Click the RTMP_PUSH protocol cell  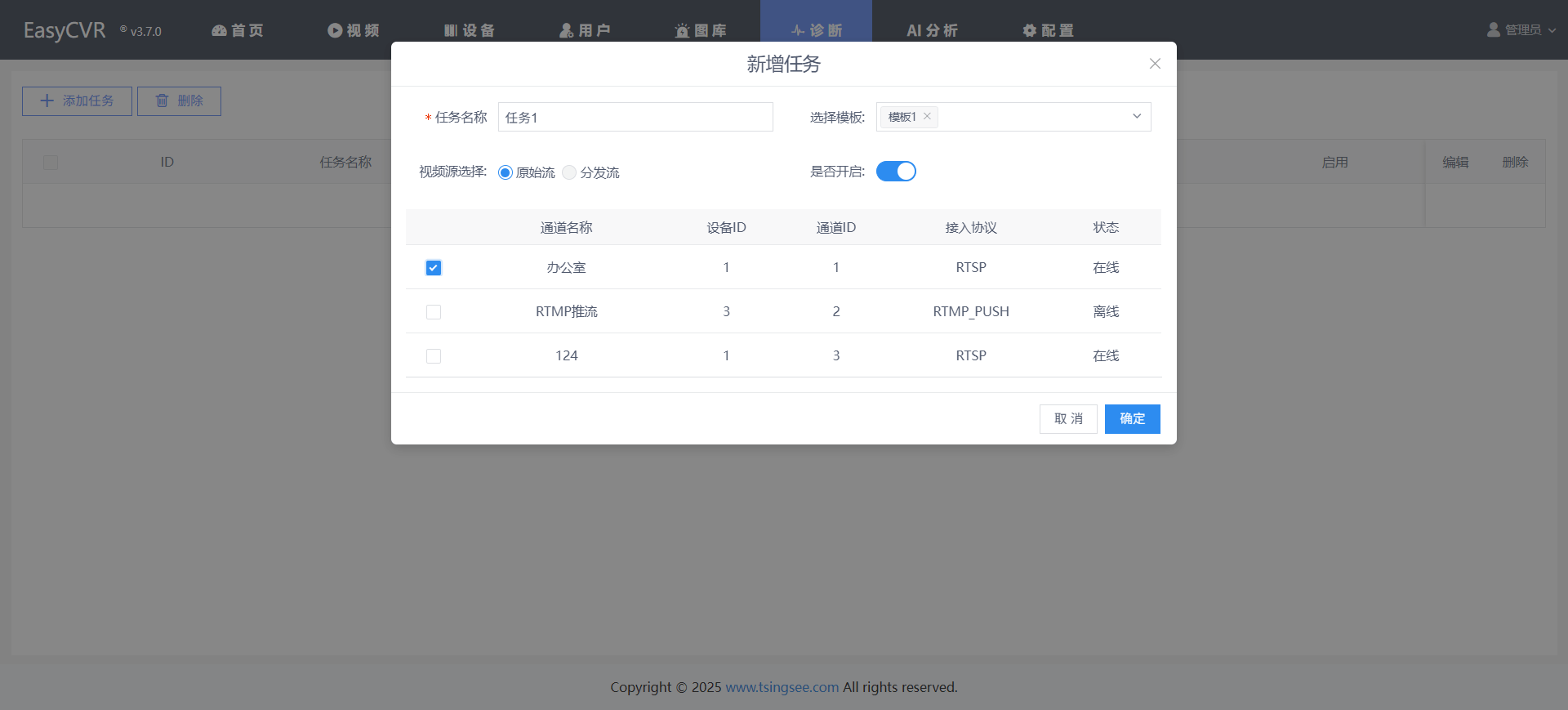[x=971, y=311]
